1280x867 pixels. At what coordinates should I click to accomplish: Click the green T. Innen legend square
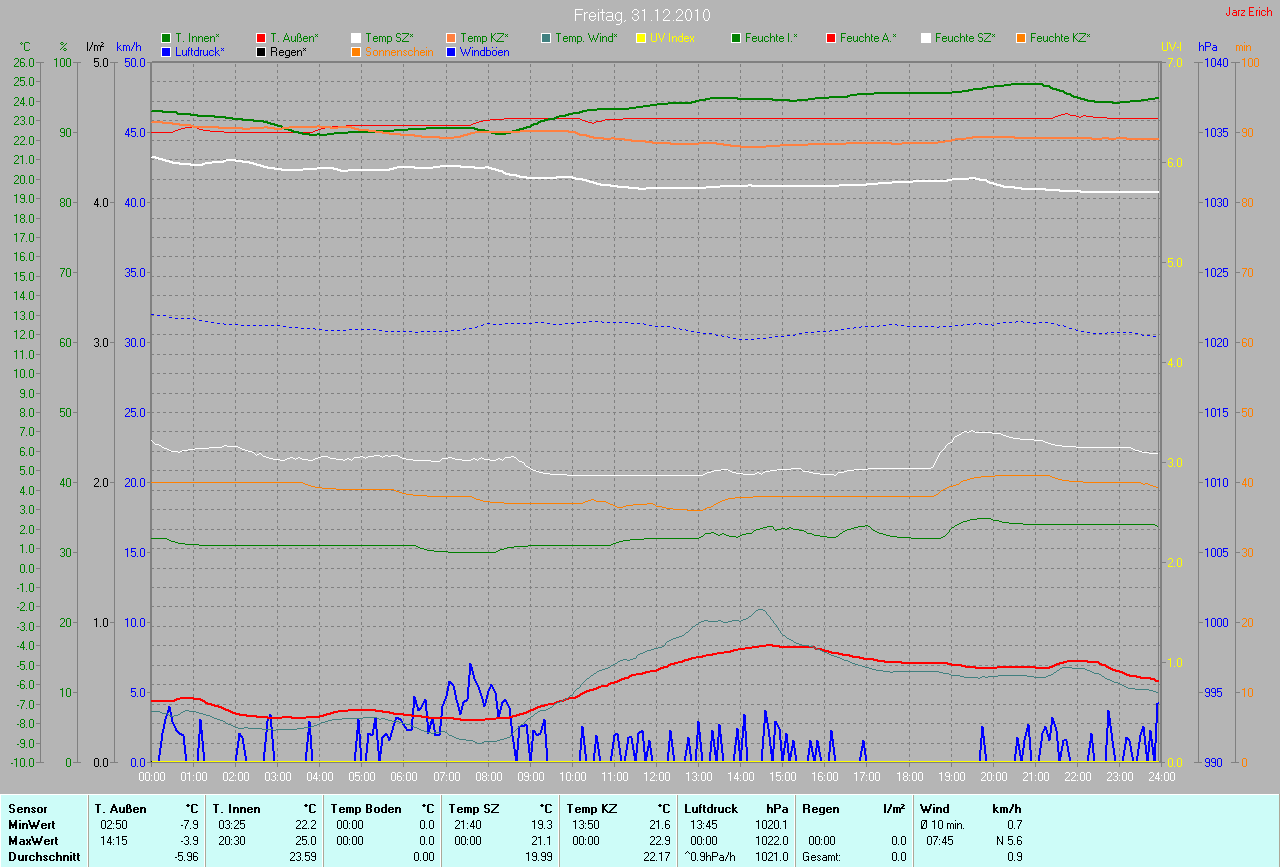pos(167,38)
